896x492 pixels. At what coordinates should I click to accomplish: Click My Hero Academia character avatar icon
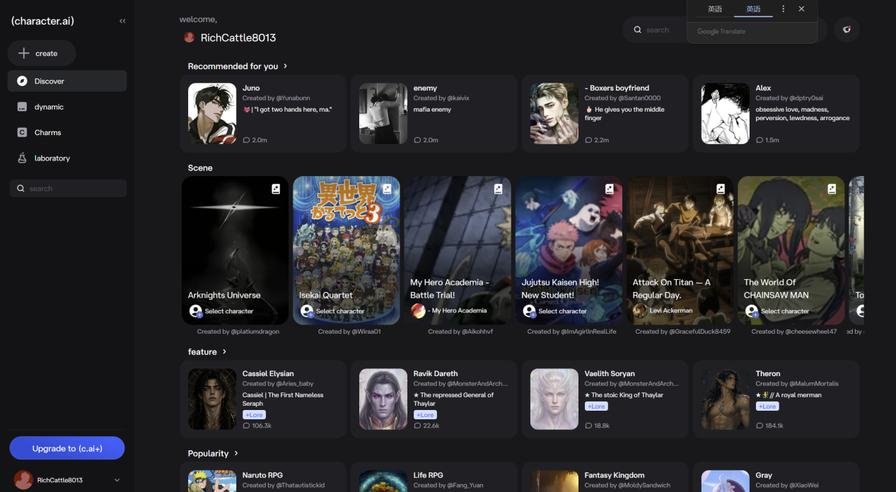pyautogui.click(x=418, y=311)
